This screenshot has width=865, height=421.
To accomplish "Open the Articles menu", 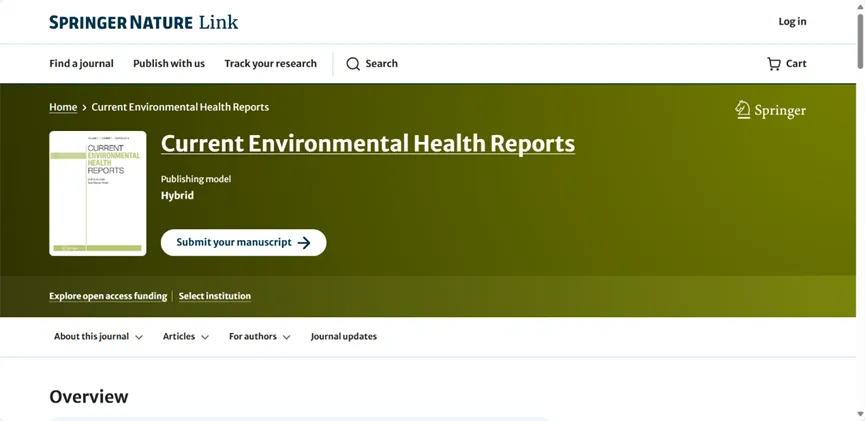I will point(185,337).
